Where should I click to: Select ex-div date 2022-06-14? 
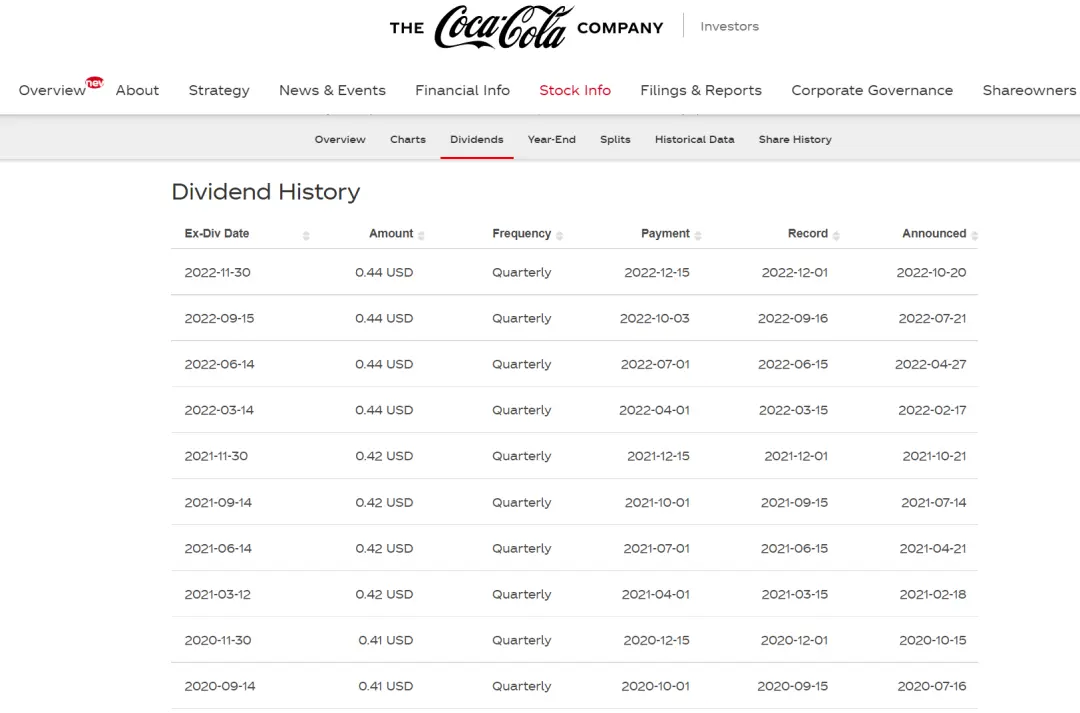pos(219,364)
